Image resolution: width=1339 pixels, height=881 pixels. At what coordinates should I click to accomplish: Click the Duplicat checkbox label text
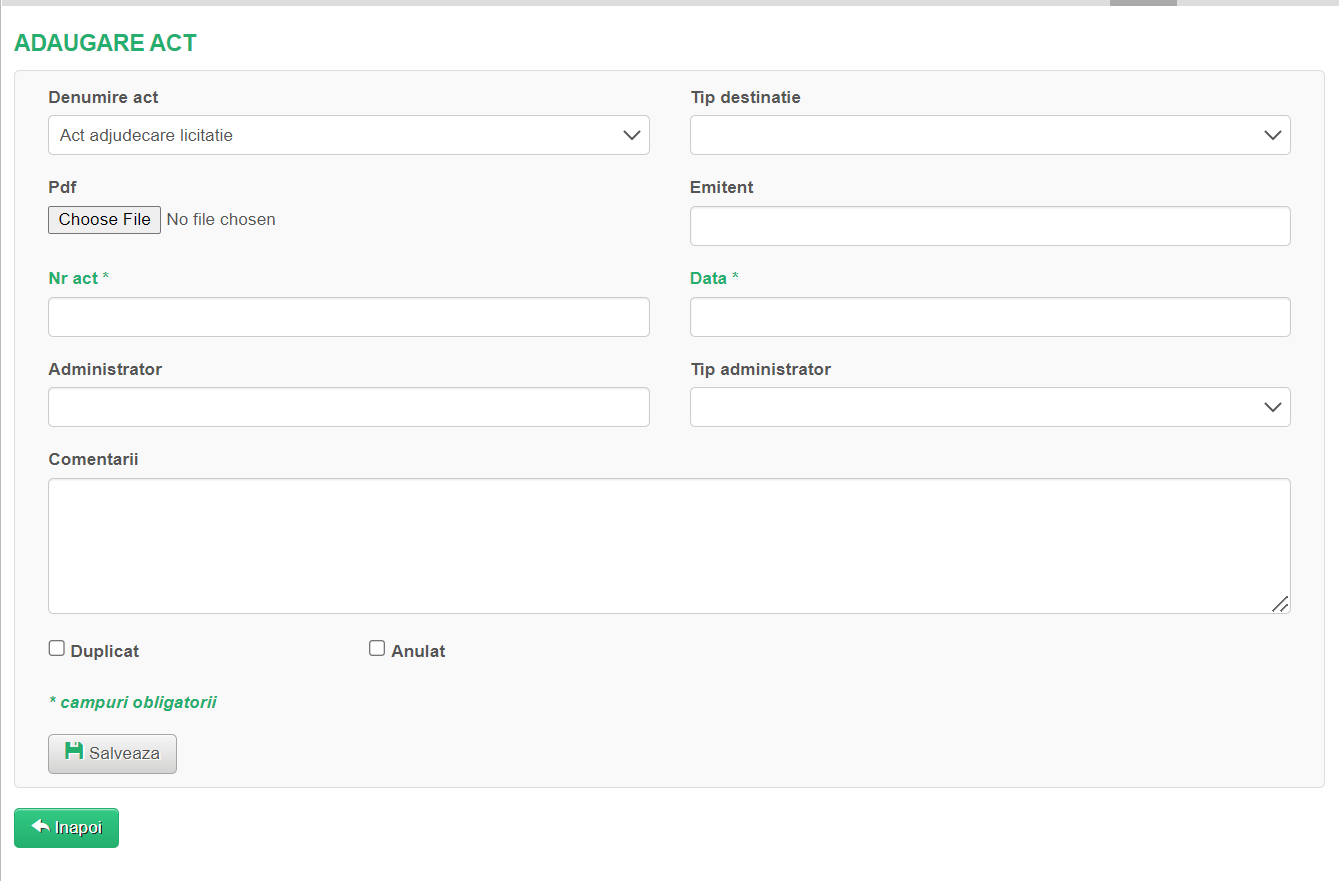105,652
